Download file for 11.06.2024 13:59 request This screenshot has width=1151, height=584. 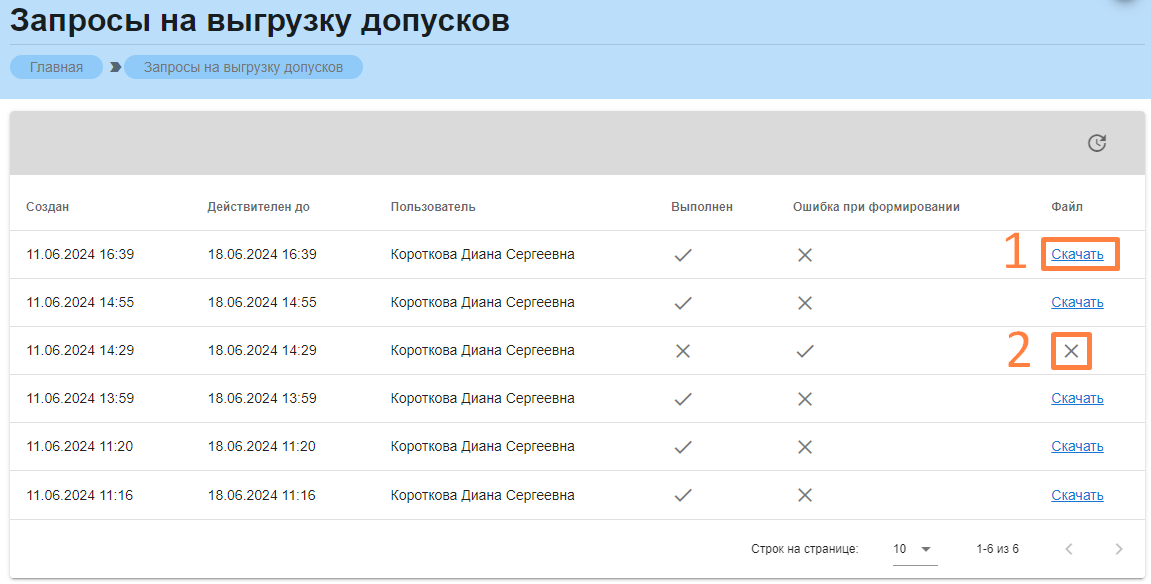tap(1077, 399)
